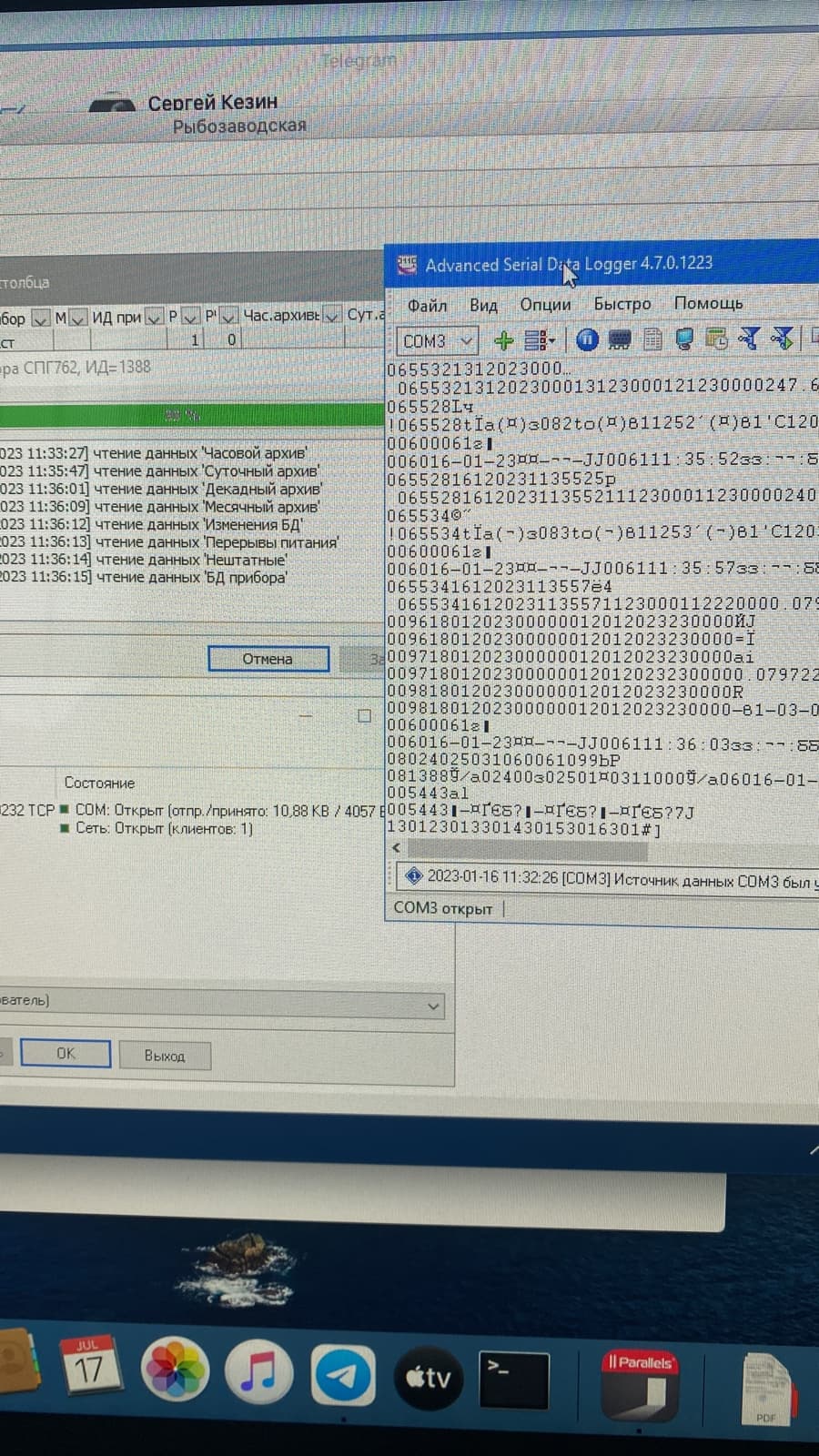Select COM3 in the port dropdown
Screen dimensions: 819x1456
[437, 341]
